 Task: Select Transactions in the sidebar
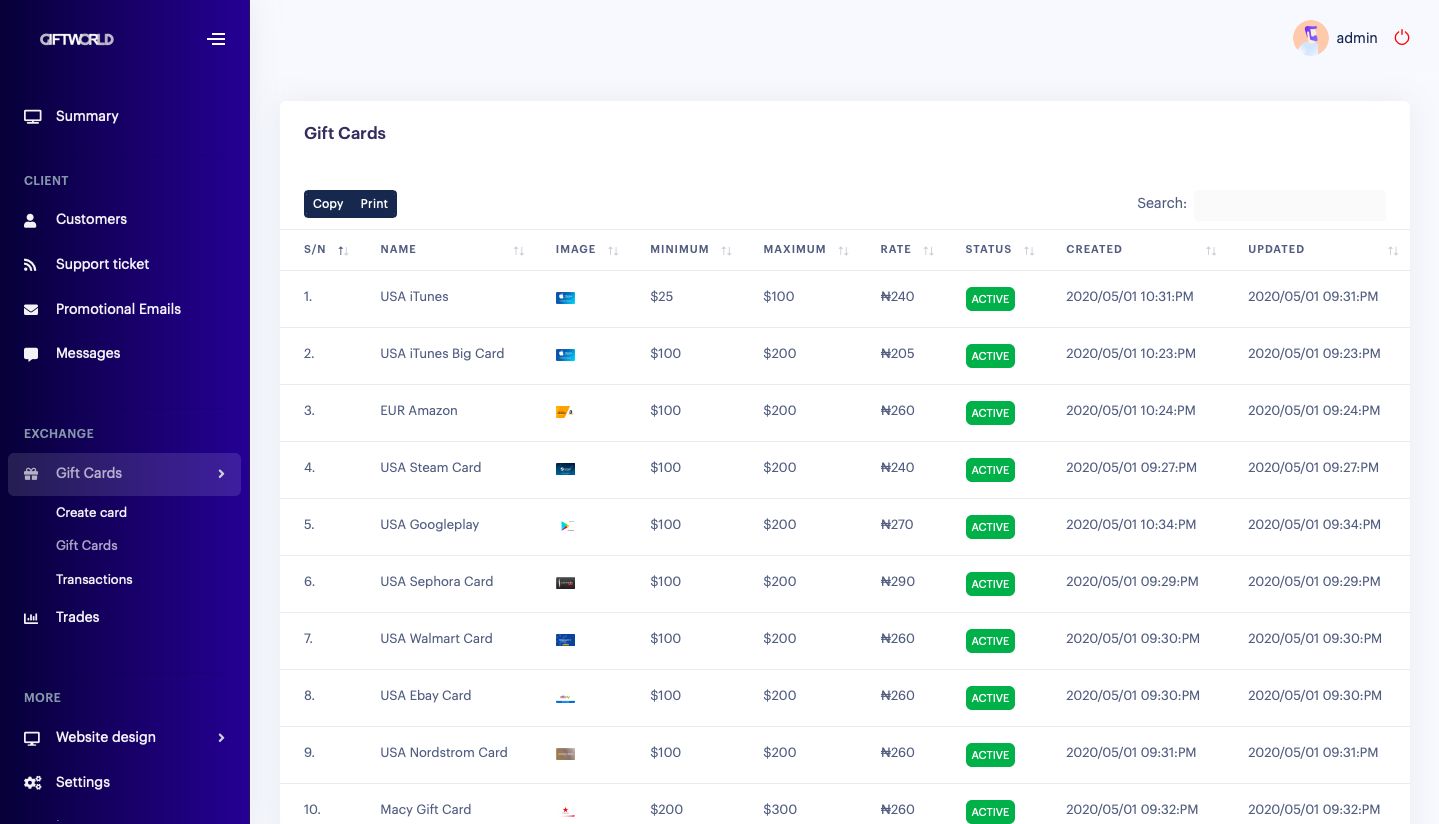click(x=94, y=579)
